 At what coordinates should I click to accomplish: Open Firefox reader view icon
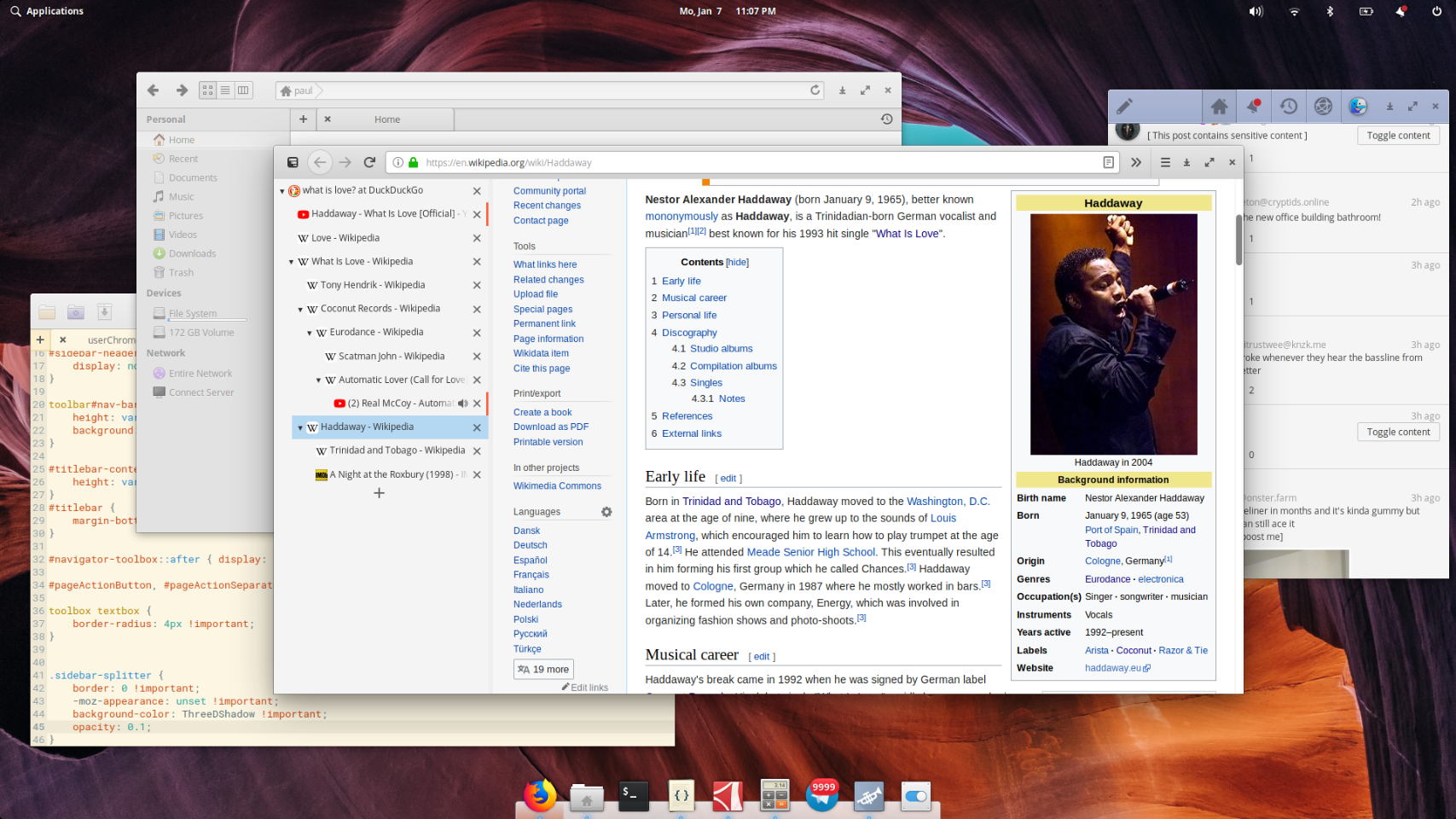[1108, 162]
